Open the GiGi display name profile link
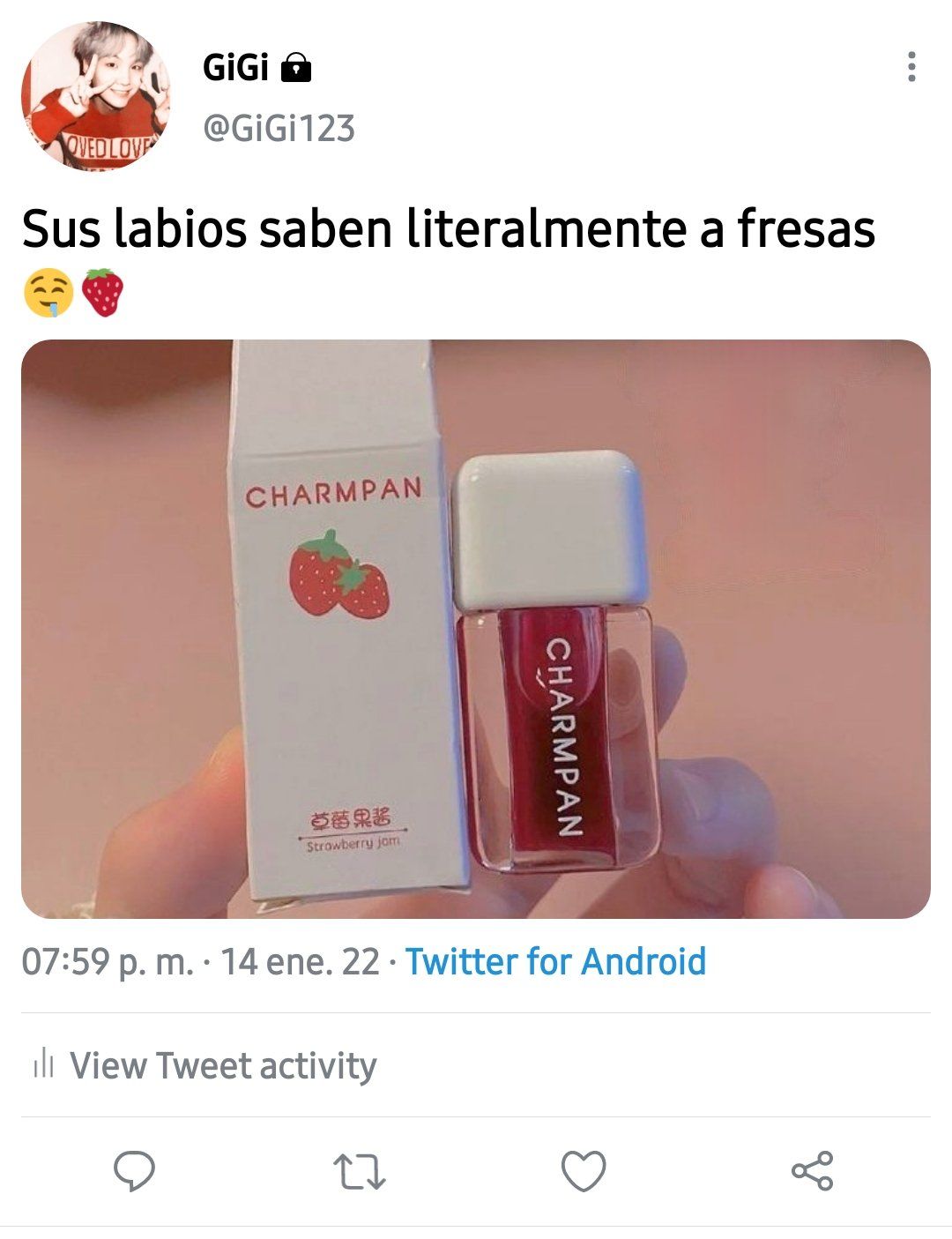Screen dimensions: 952x1239 point(235,67)
